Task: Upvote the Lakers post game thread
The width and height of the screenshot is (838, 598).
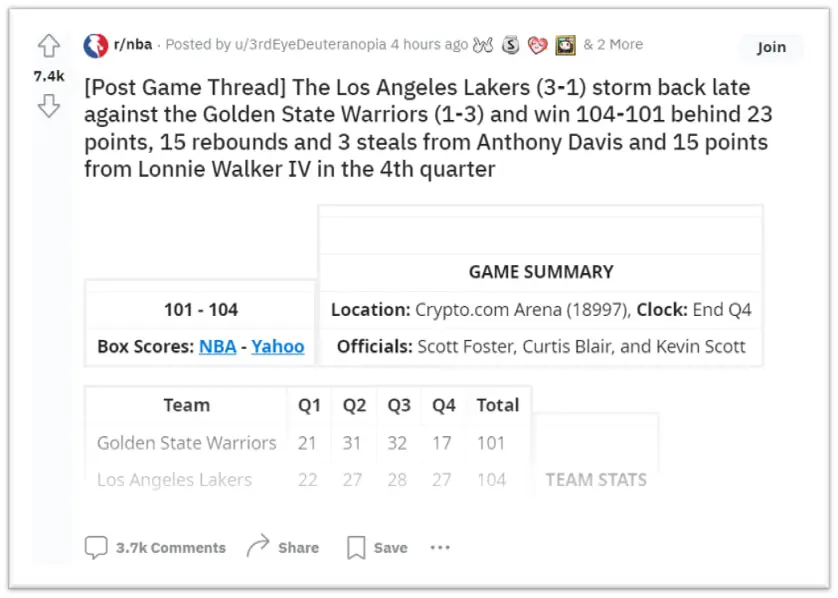Action: [x=48, y=46]
